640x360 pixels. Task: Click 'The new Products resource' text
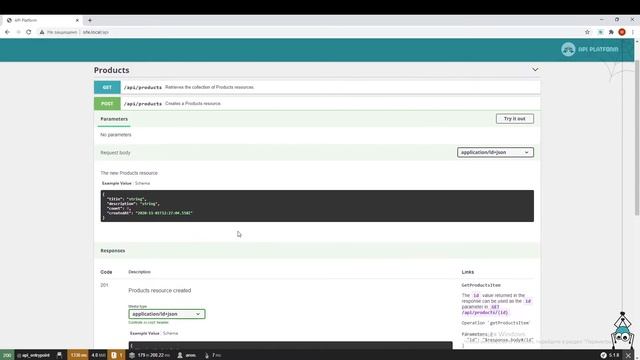tap(129, 173)
